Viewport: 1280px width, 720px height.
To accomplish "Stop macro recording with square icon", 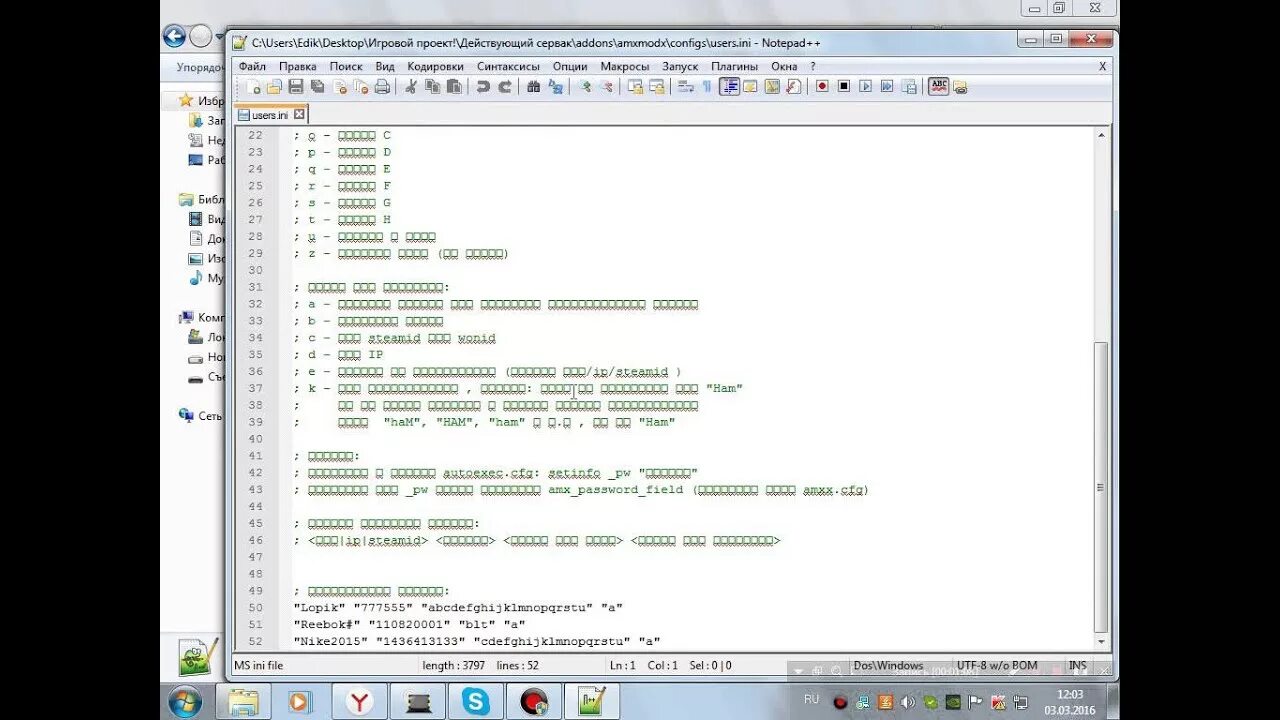I will [x=844, y=87].
